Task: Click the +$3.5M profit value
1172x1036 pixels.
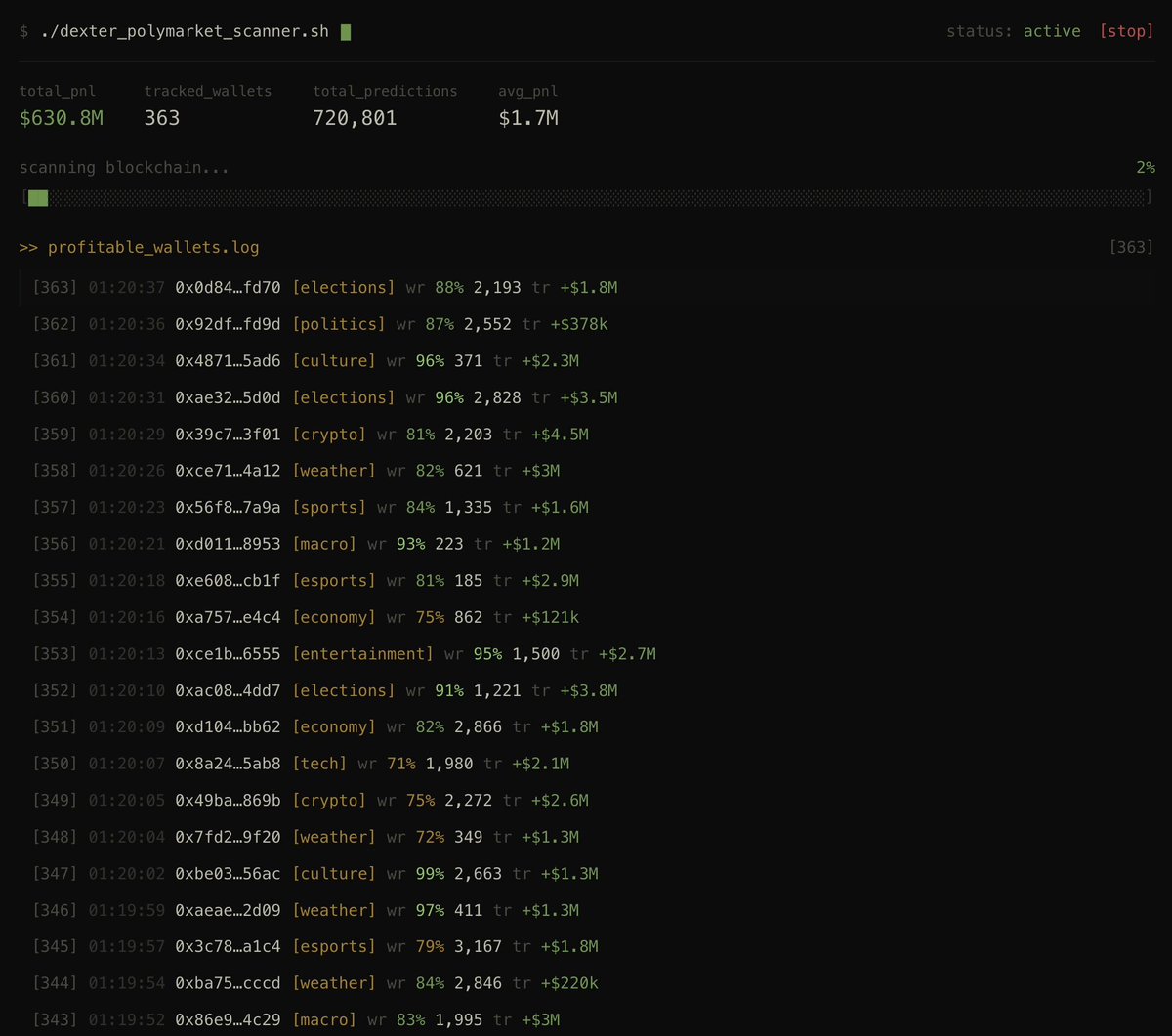Action: pos(588,397)
